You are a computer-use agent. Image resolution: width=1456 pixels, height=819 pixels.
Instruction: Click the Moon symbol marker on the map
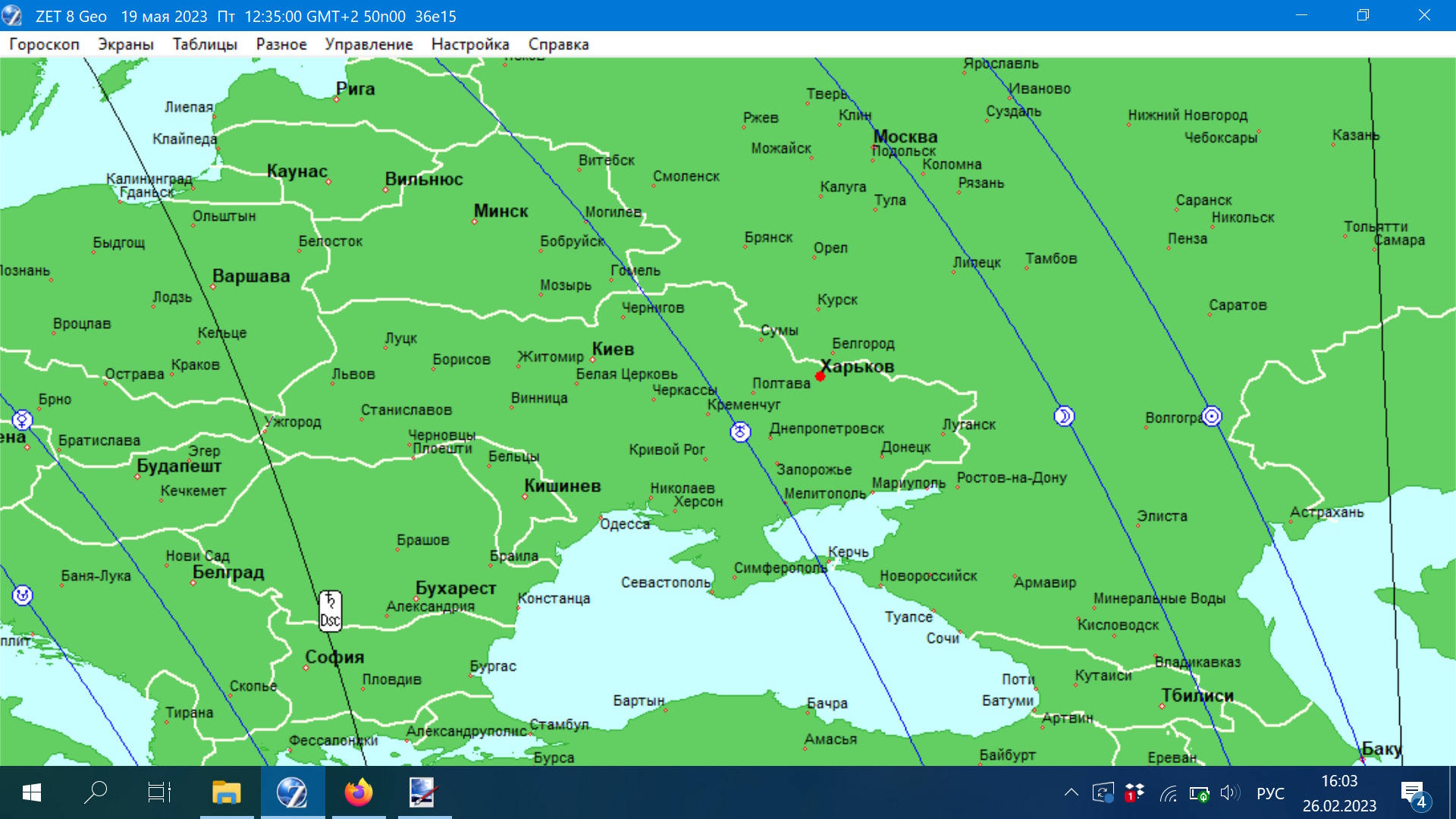[1064, 416]
